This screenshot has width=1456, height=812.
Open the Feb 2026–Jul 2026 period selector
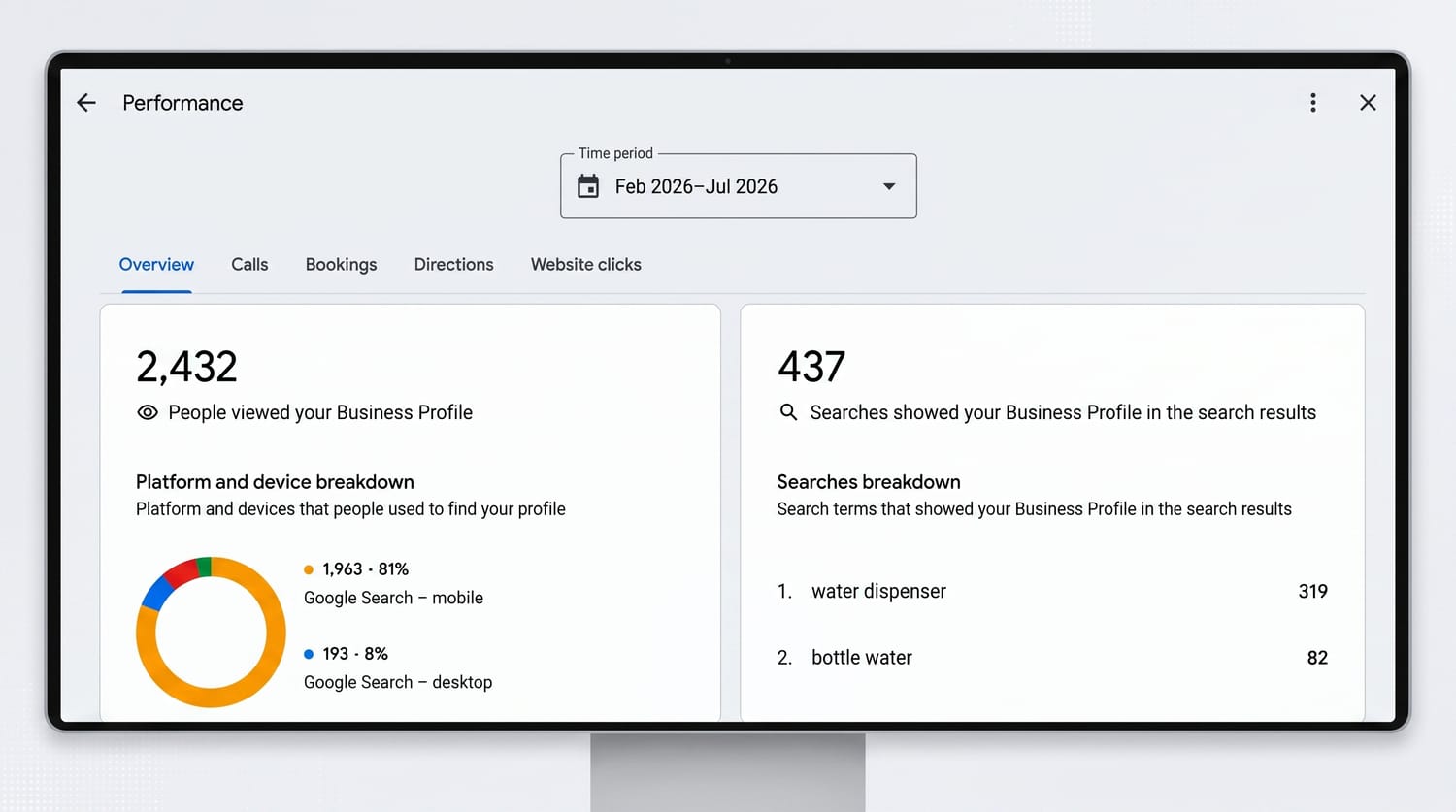pos(739,186)
